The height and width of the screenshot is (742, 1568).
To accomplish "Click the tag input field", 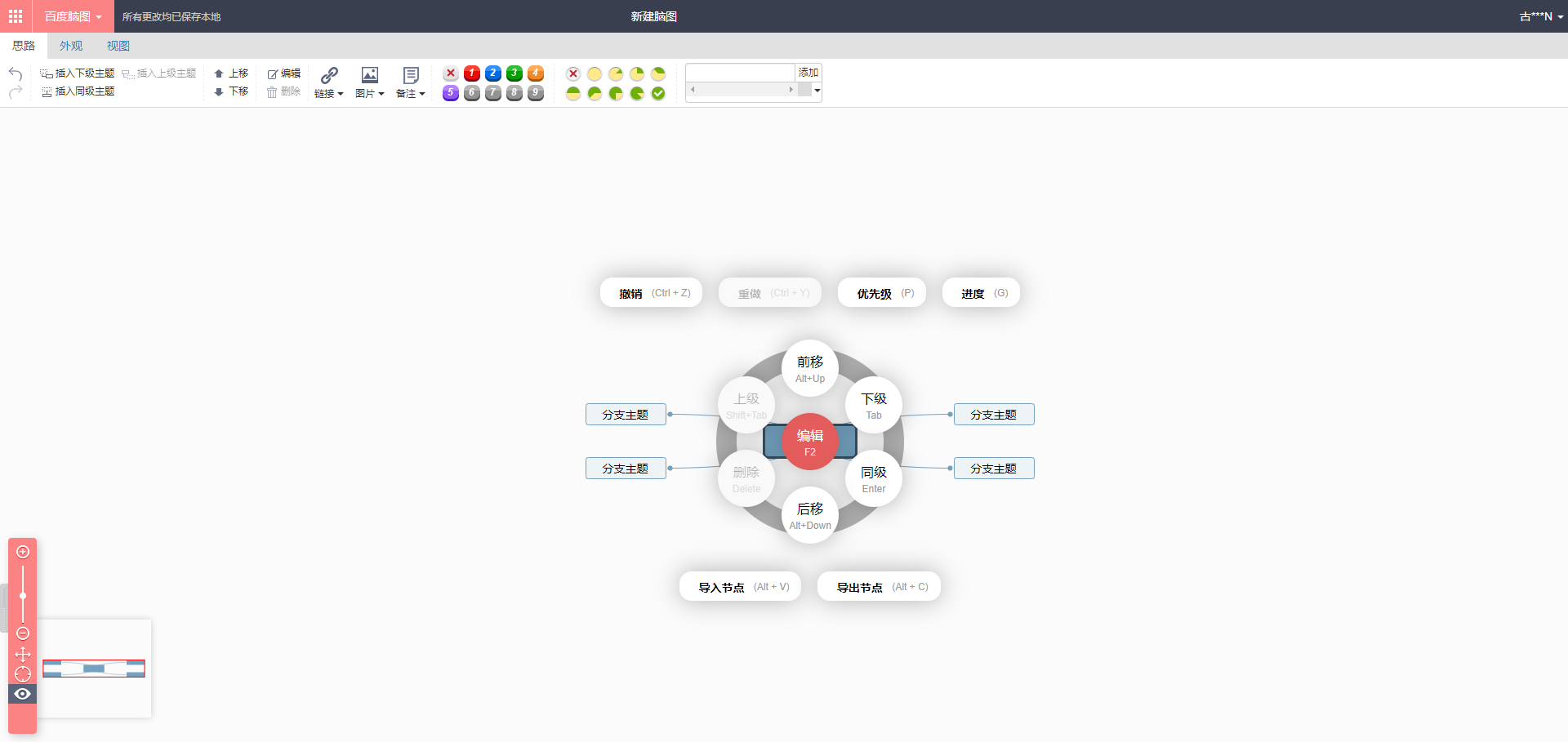I will [741, 73].
